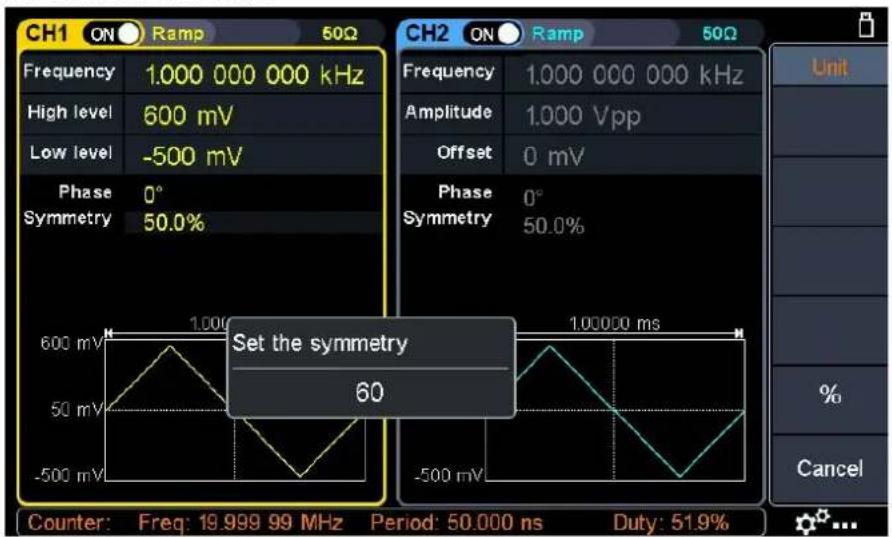Click the CH2 Amplitude label
Viewport: 892px width, 537px height.
(448, 113)
